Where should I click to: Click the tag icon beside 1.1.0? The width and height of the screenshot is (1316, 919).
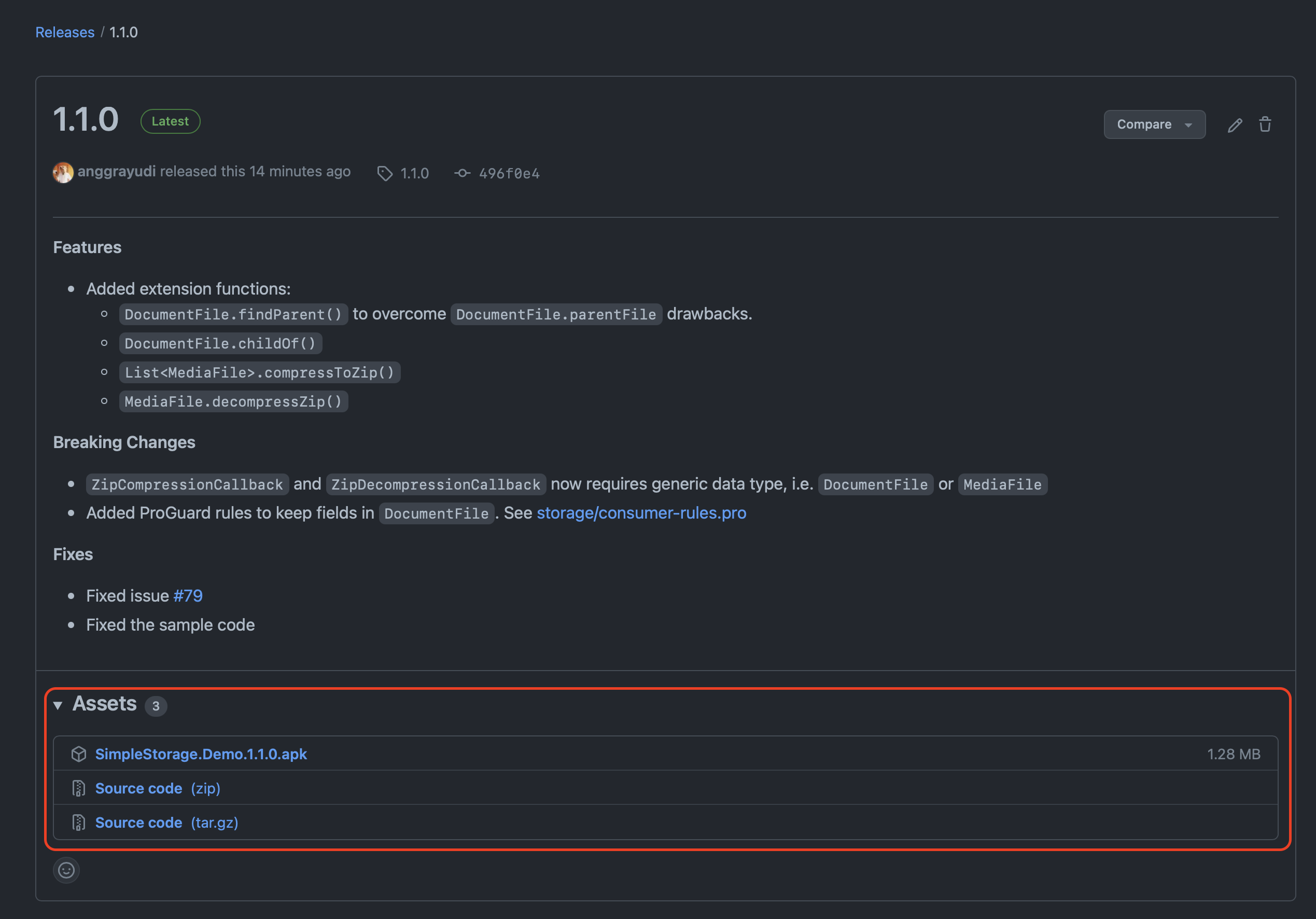click(x=385, y=173)
